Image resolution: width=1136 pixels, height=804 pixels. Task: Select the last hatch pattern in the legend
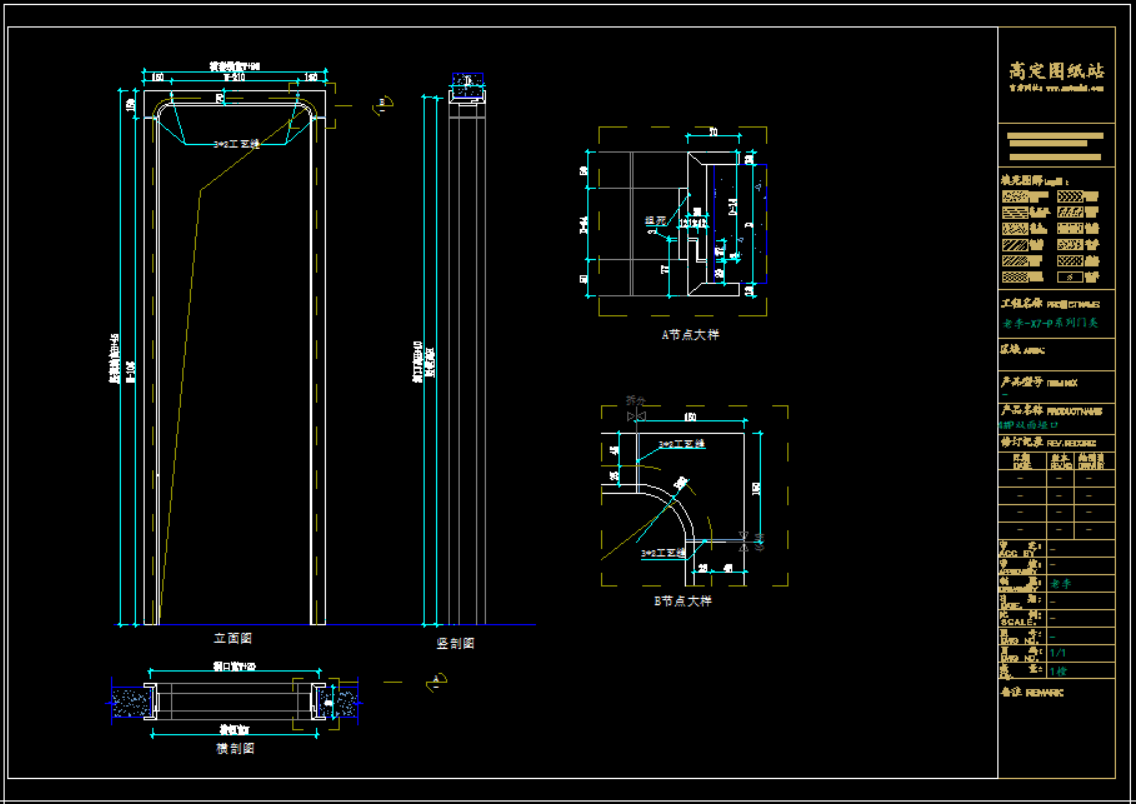(x=1072, y=276)
